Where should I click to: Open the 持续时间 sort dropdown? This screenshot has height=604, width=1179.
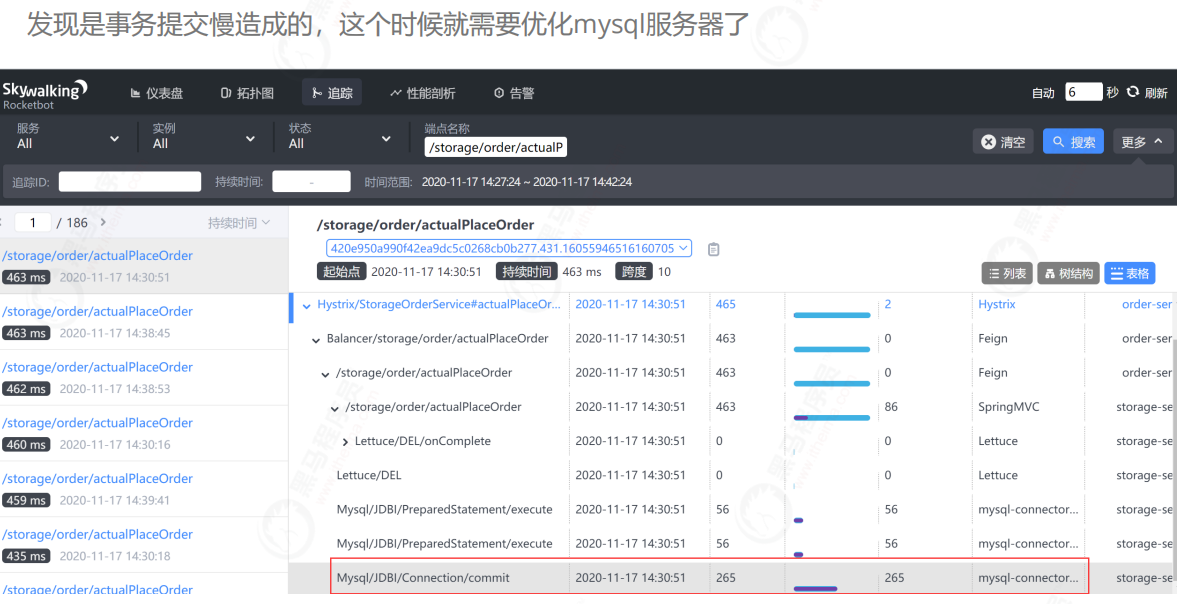click(238, 223)
